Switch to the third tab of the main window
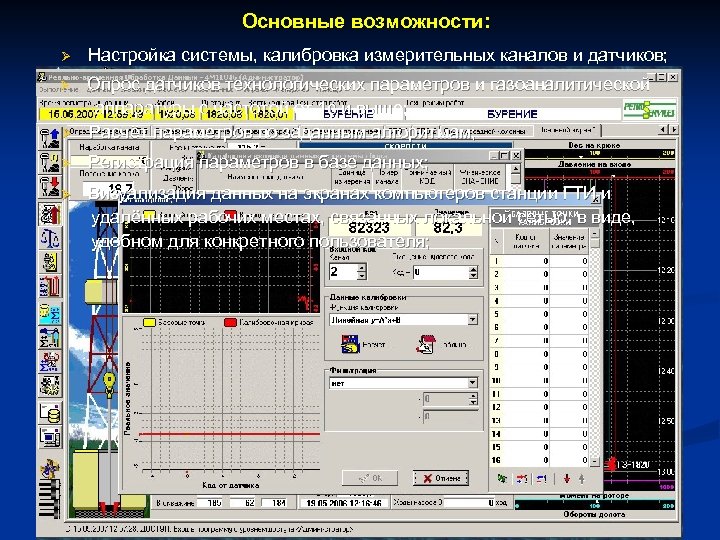 (267, 131)
